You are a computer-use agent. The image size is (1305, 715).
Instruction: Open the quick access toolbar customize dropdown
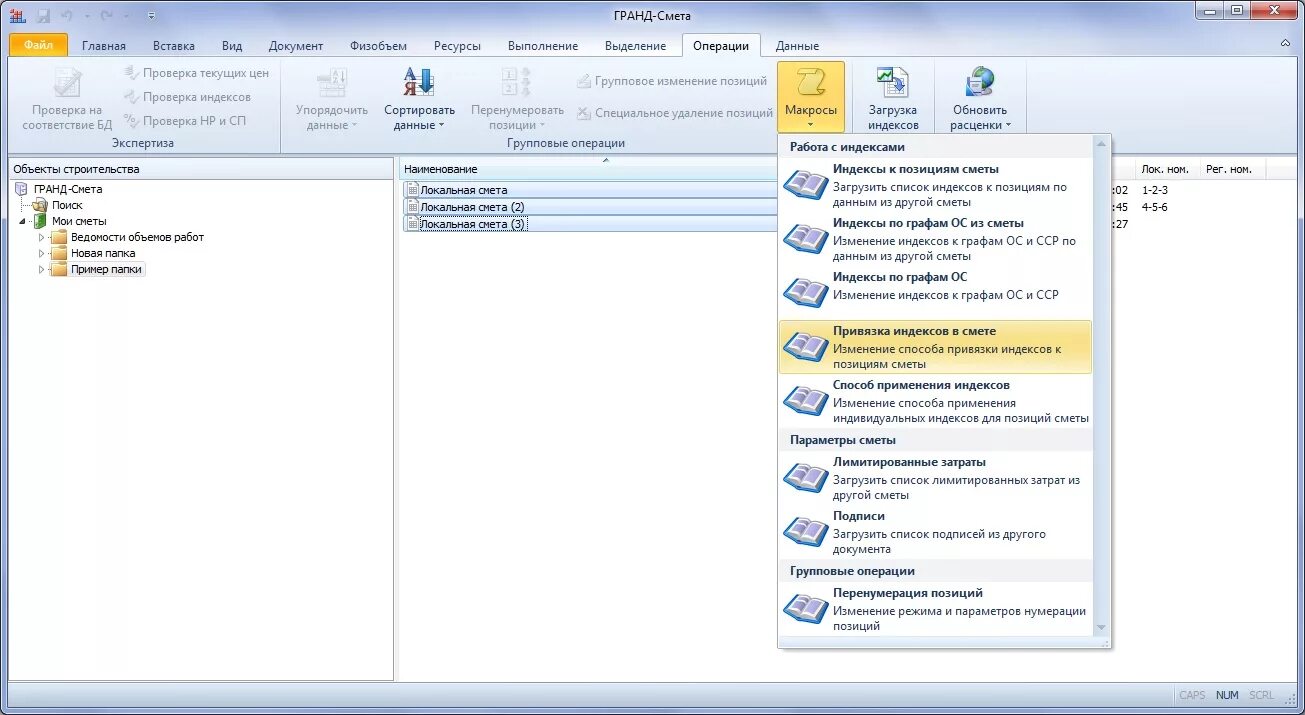pyautogui.click(x=151, y=16)
